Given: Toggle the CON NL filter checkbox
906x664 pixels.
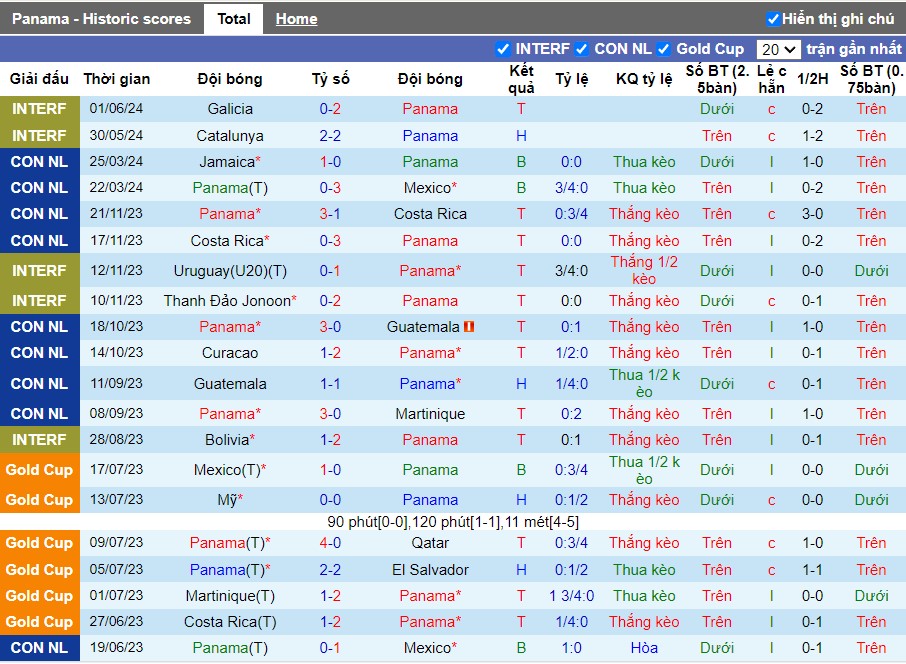Looking at the screenshot, I should 582,49.
